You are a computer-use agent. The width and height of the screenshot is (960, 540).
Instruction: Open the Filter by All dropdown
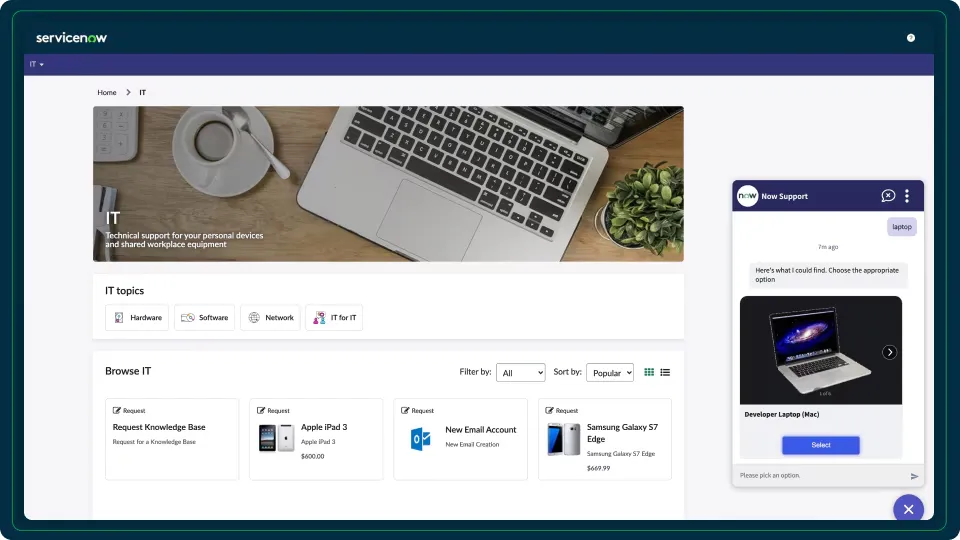point(520,373)
